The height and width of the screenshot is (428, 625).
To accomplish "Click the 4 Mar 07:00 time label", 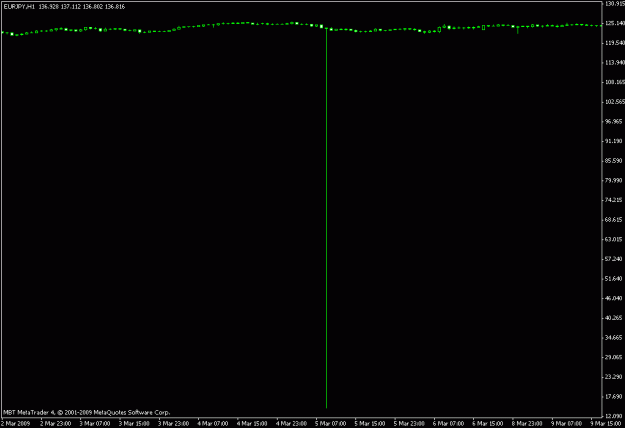I will click(x=213, y=423).
